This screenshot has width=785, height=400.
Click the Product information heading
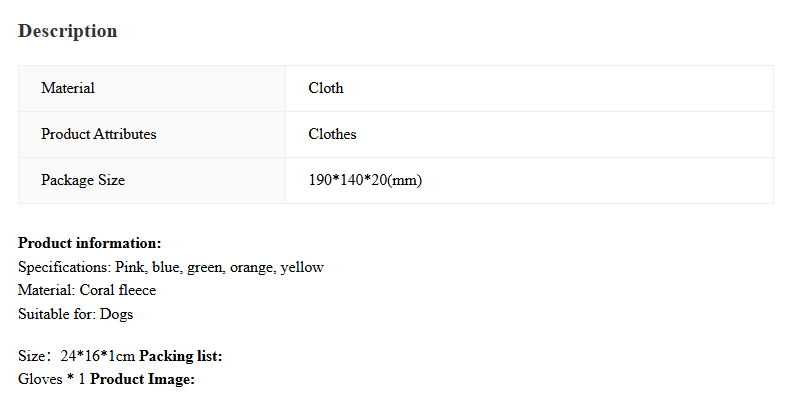pos(90,243)
